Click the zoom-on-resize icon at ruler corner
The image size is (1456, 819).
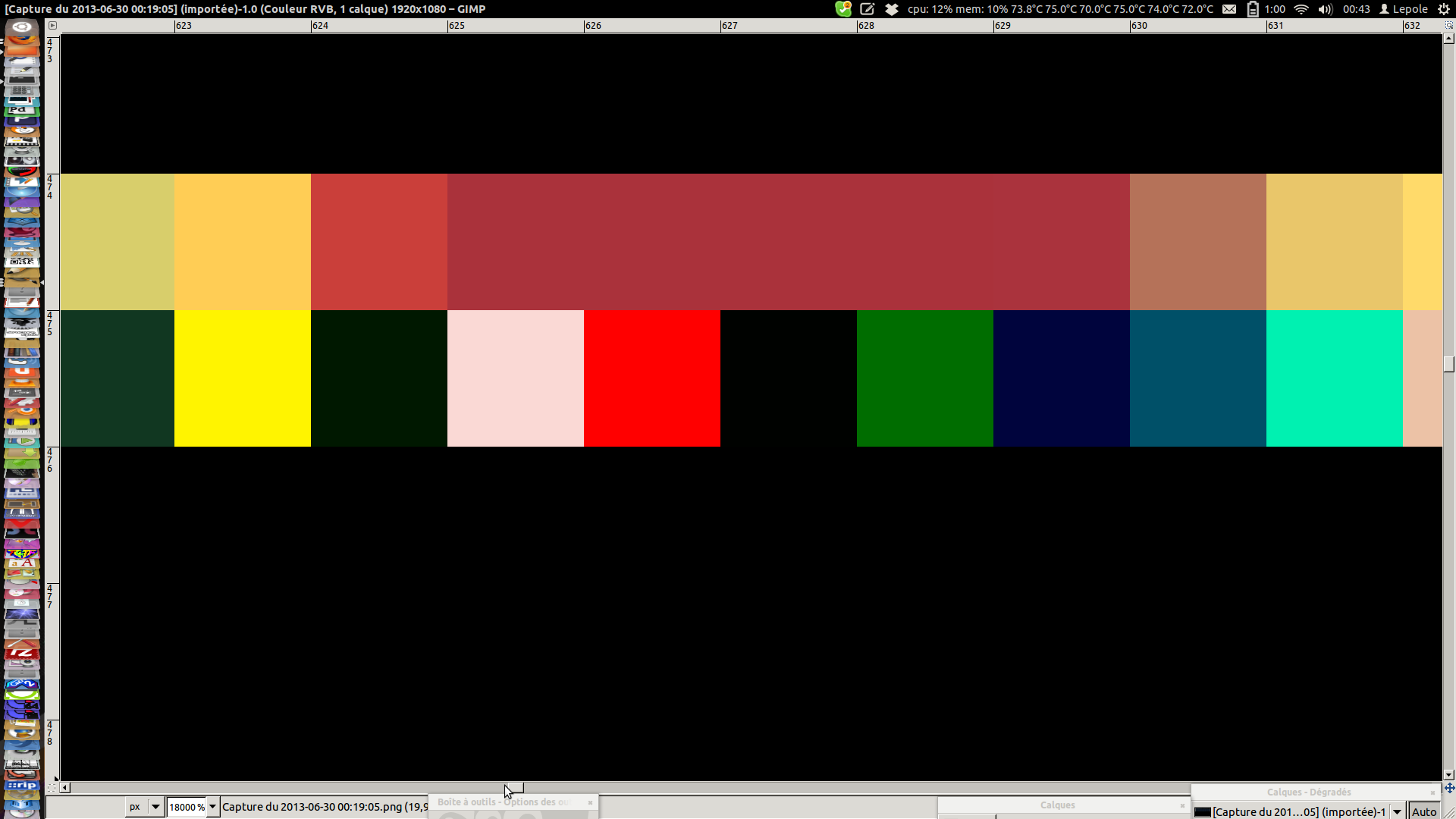pyautogui.click(x=1448, y=25)
